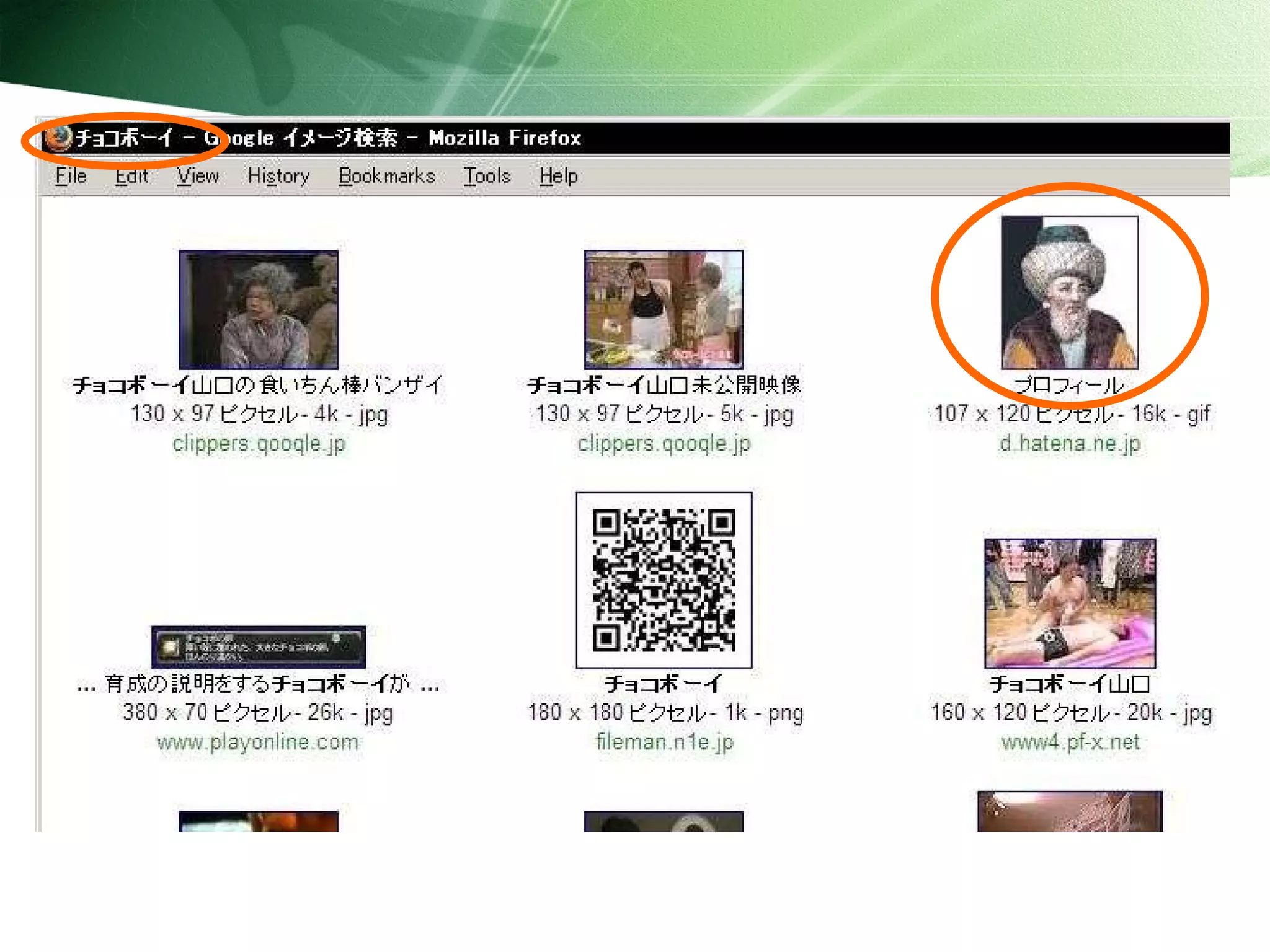This screenshot has width=1270, height=952.
Task: Open the File menu
Action: [x=71, y=177]
